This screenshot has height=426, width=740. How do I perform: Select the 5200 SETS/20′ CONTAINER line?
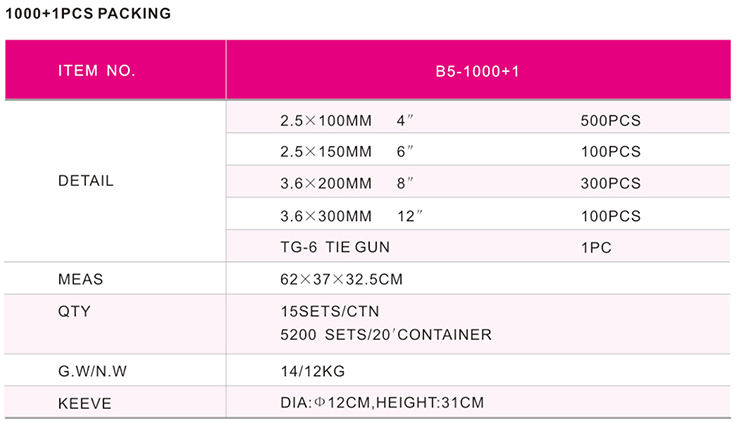click(x=386, y=334)
